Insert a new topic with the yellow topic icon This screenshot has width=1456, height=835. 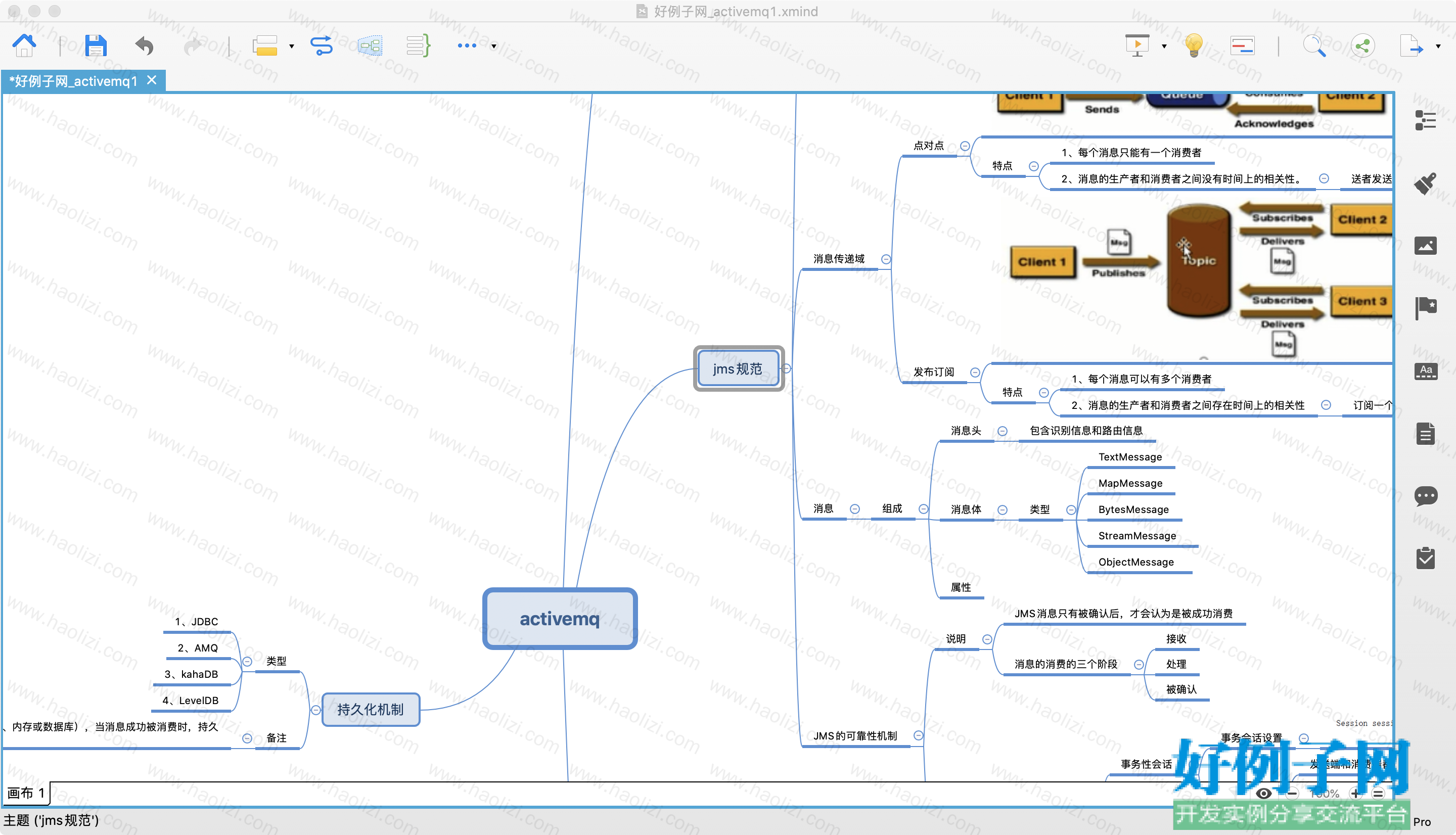click(265, 45)
